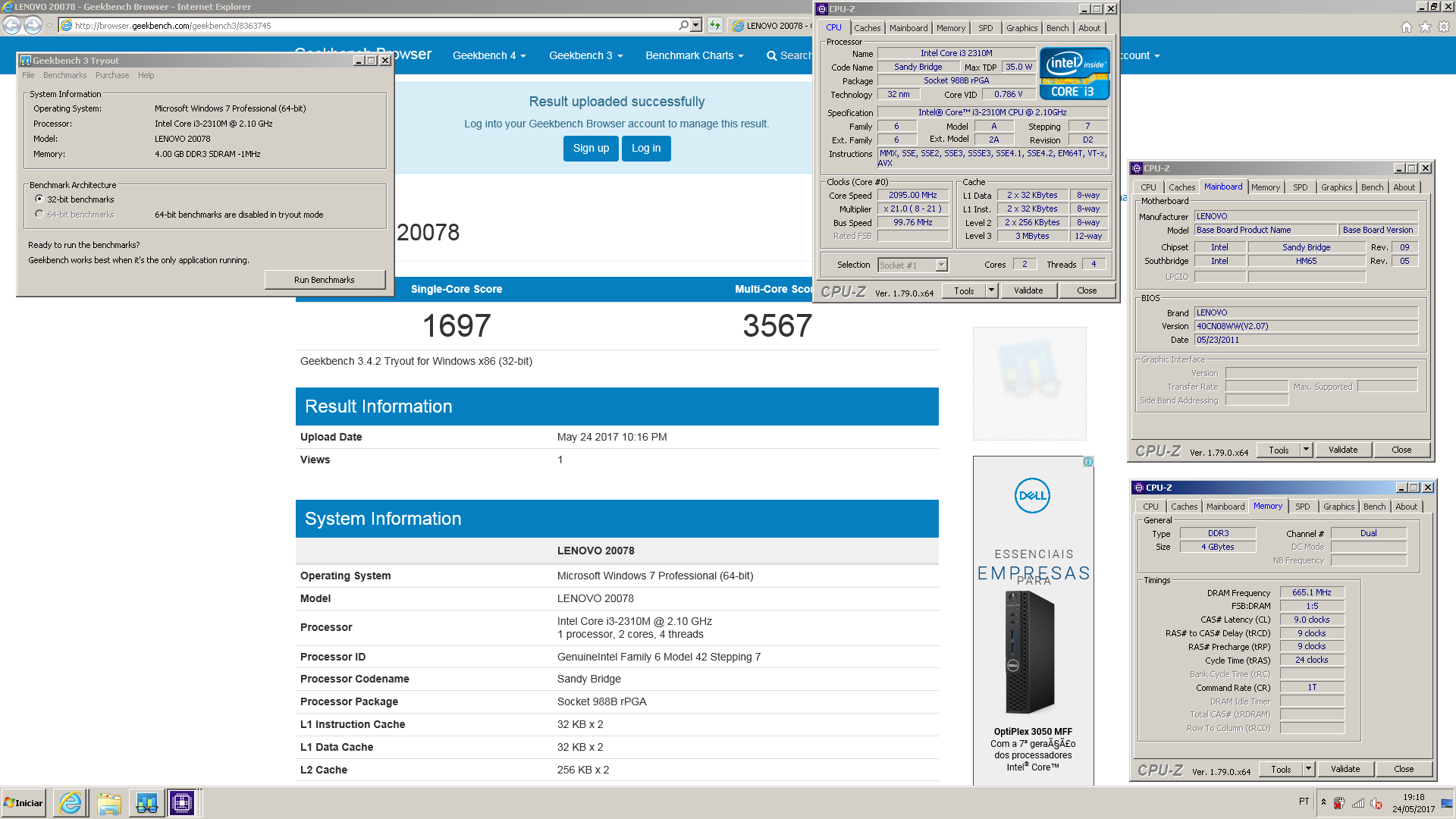The height and width of the screenshot is (819, 1456).
Task: Click the Dell logo in the advertisement
Action: tap(1032, 495)
